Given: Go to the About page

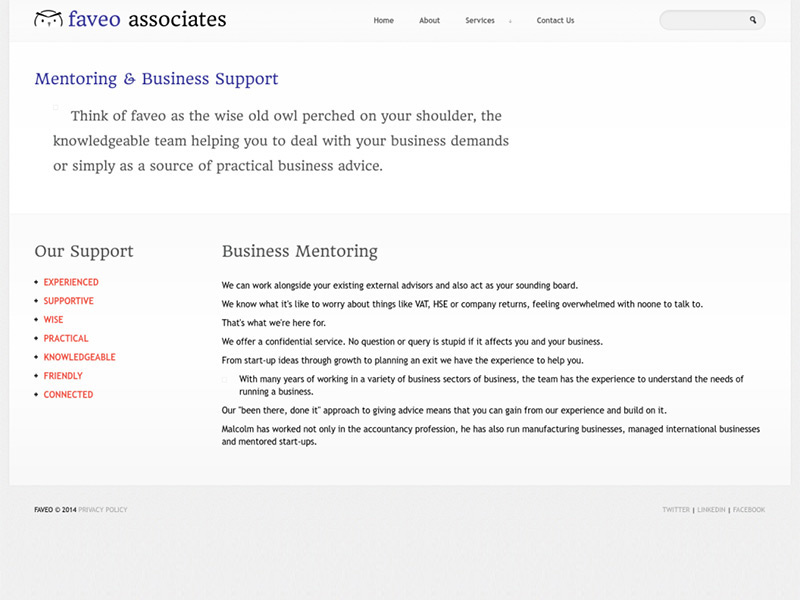Looking at the screenshot, I should 429,20.
